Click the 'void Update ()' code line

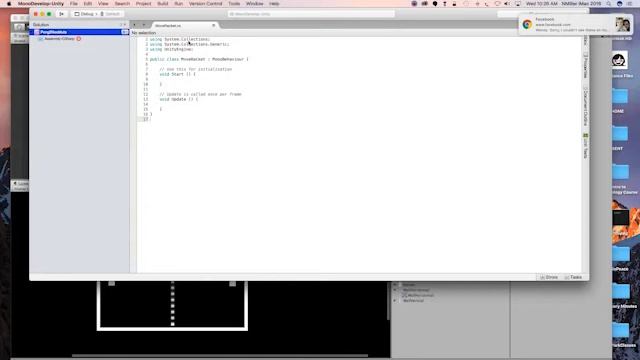[x=178, y=99]
